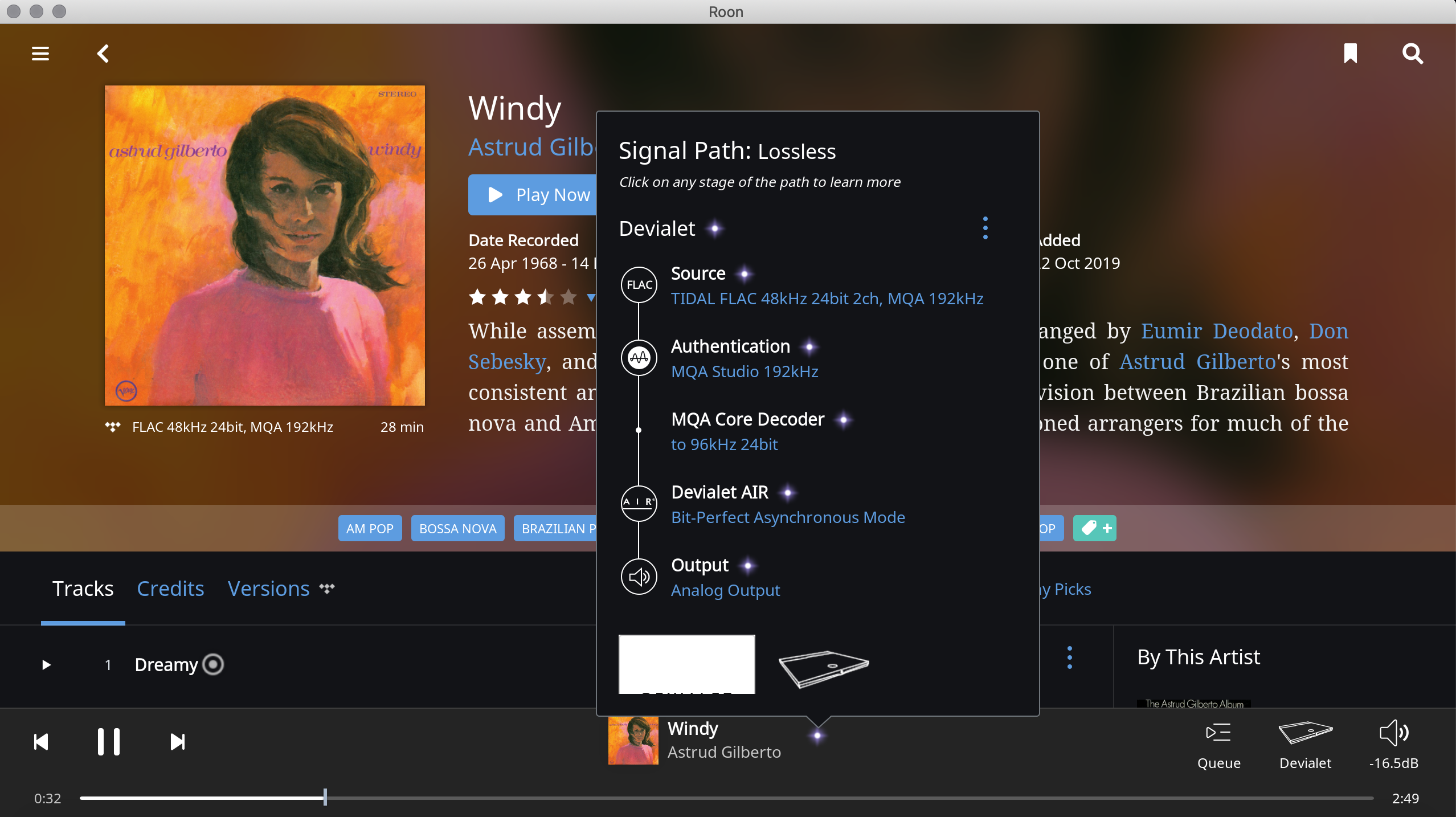The height and width of the screenshot is (817, 1456).
Task: Click the TIDAL icon beside FLAC format text
Action: click(113, 427)
